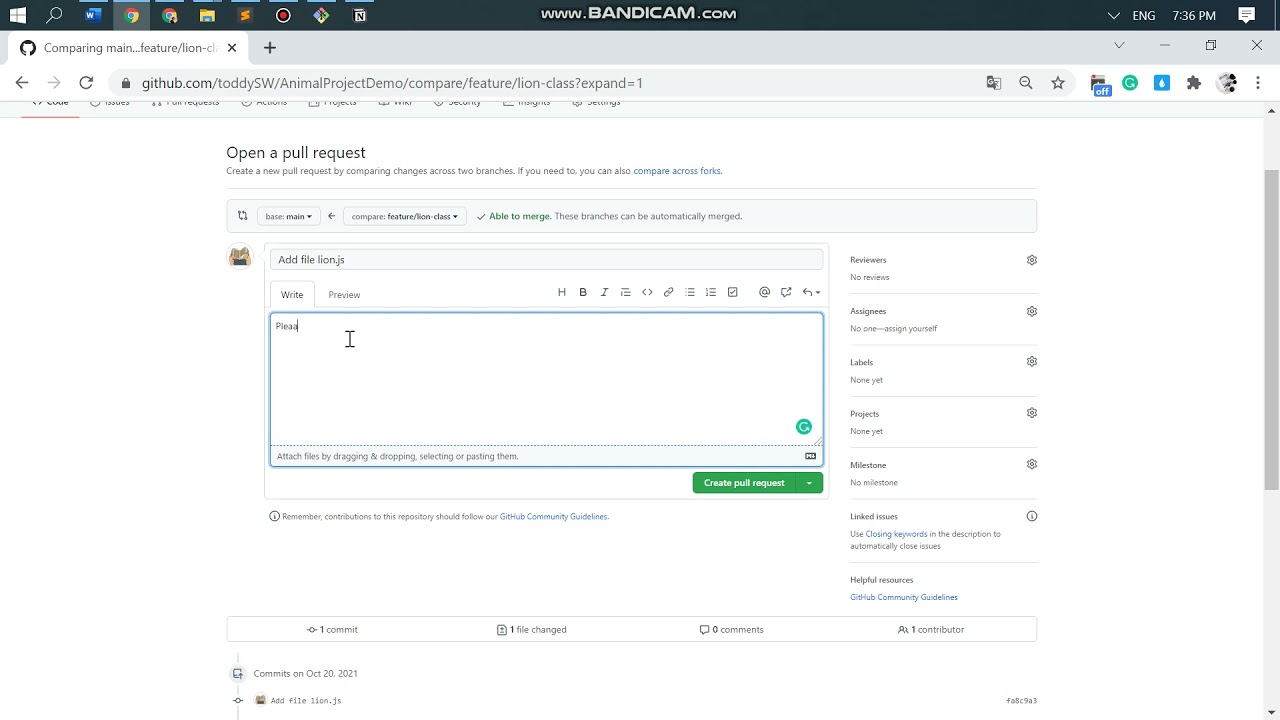Insert a bulleted list
Screen dimensions: 1280x720
pos(690,292)
